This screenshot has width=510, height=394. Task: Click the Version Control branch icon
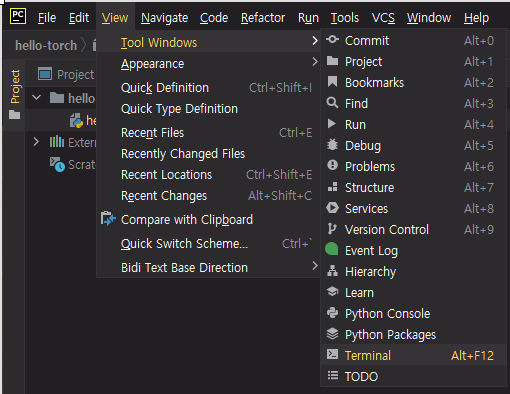pos(332,229)
